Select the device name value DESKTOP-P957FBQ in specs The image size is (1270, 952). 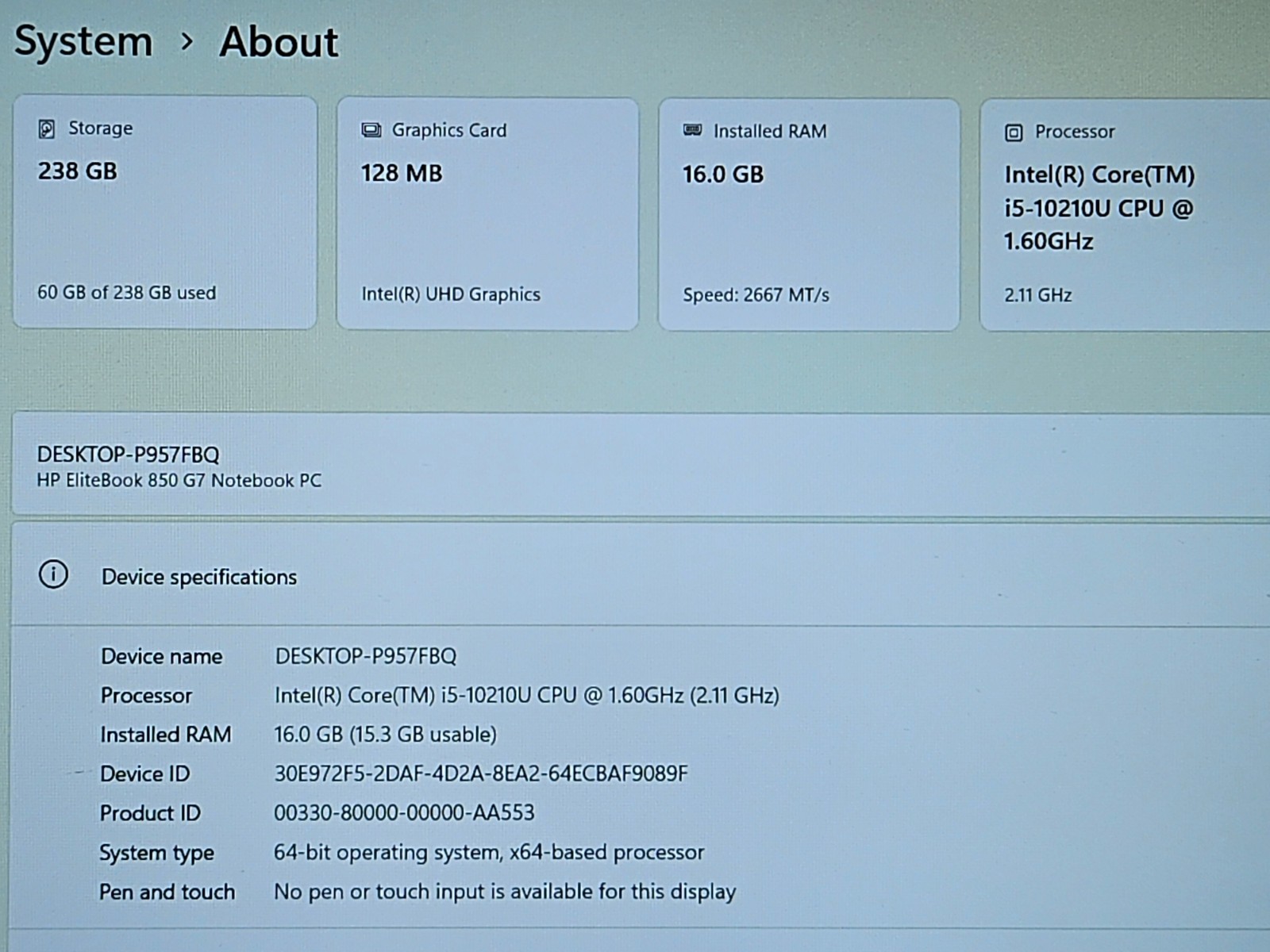[366, 656]
